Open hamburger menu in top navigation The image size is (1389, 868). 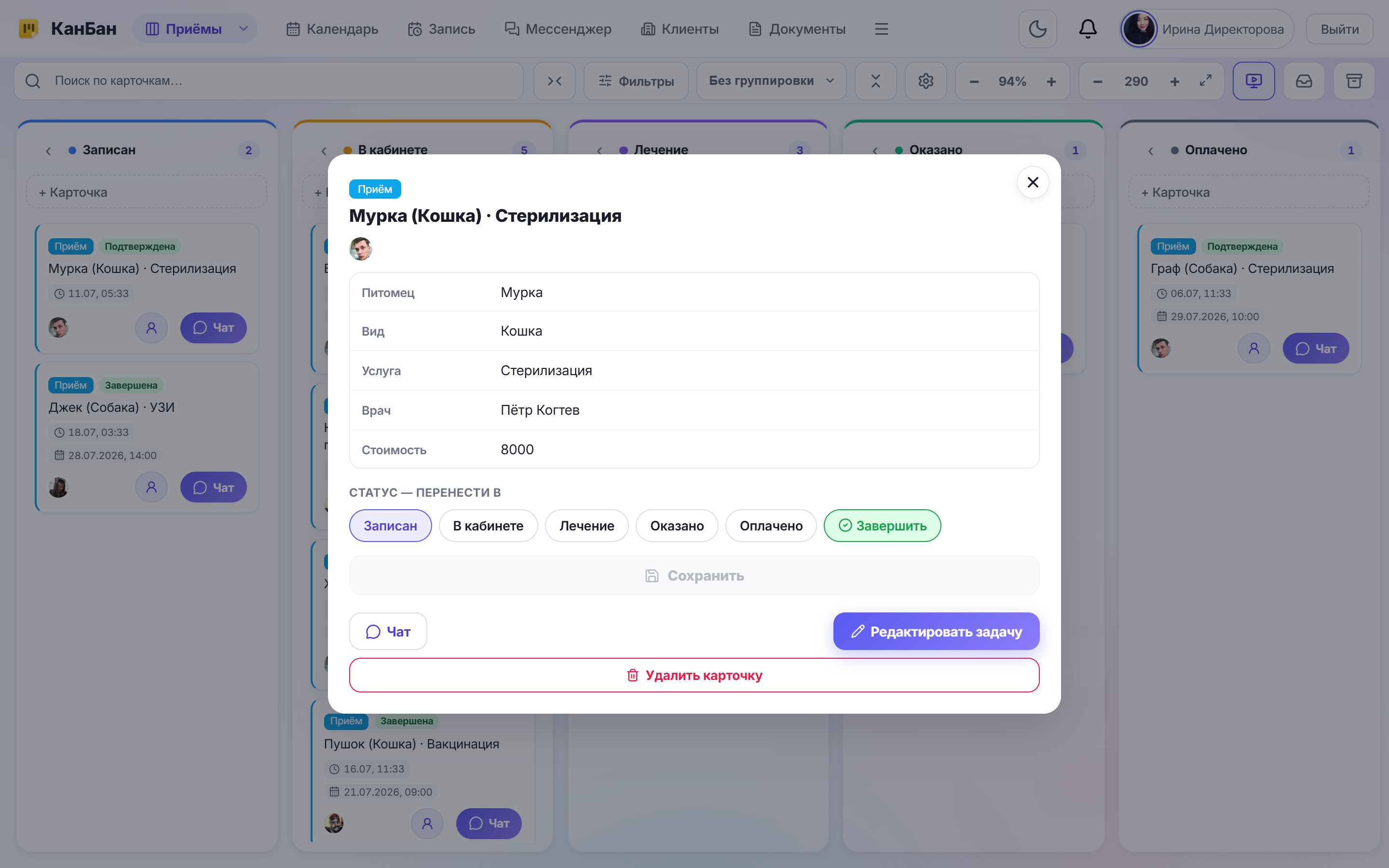pos(881,29)
